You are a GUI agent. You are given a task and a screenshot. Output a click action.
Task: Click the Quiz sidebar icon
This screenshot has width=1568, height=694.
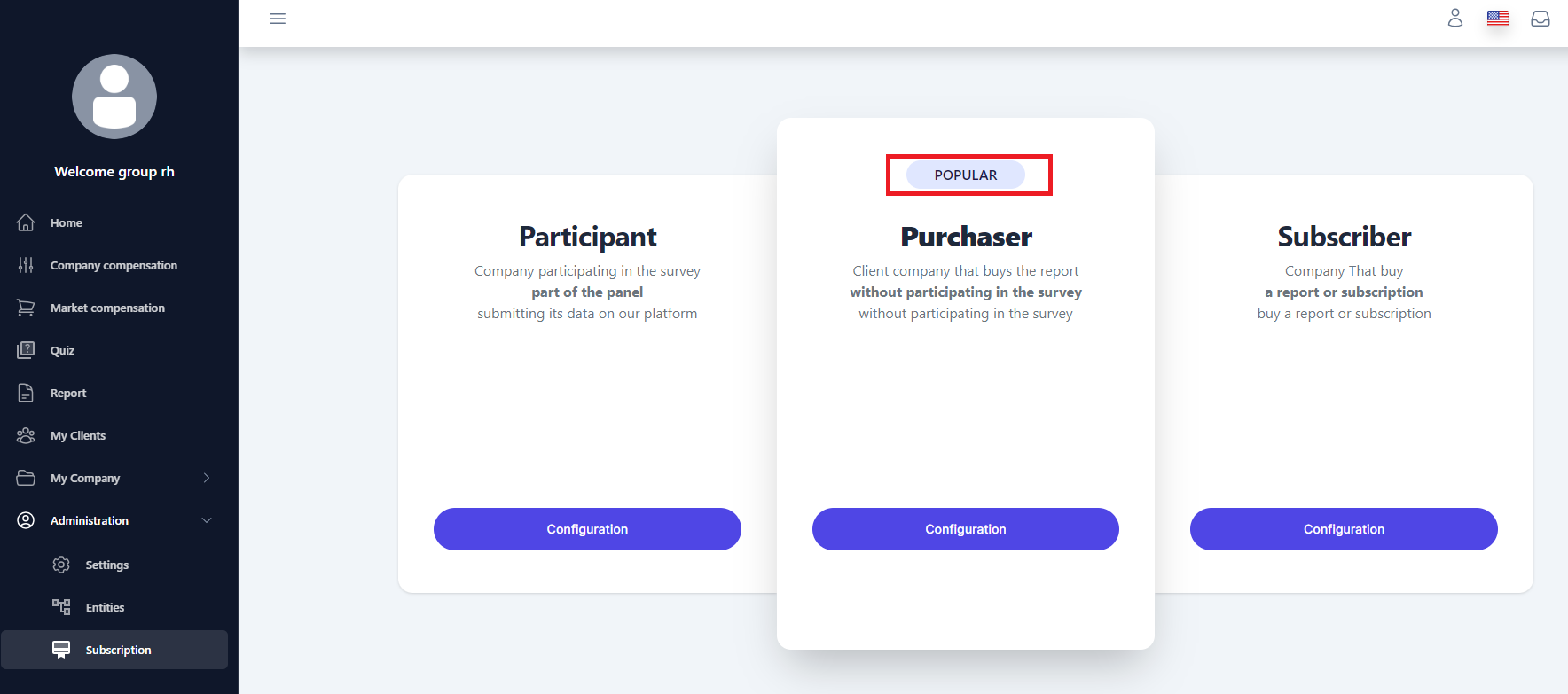(26, 350)
